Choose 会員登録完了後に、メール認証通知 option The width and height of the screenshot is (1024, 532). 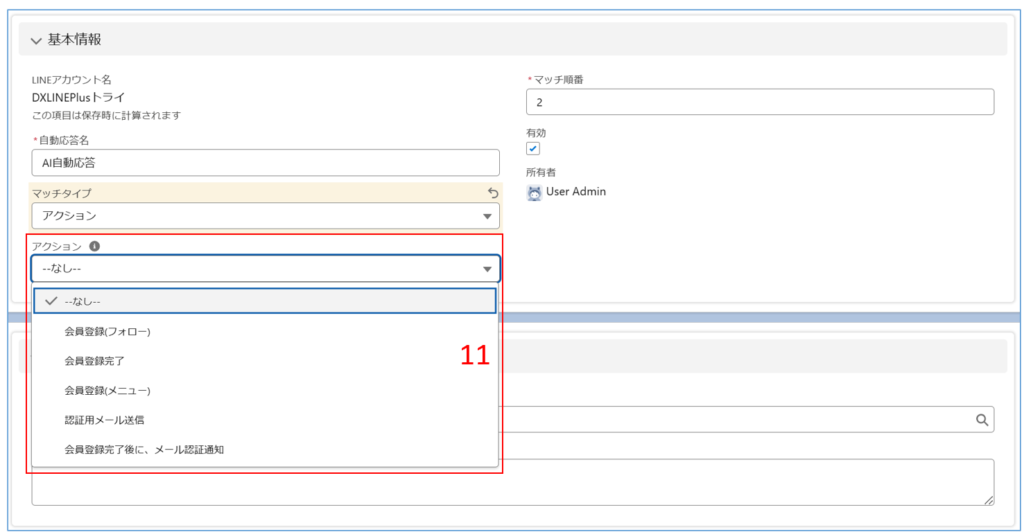144,449
